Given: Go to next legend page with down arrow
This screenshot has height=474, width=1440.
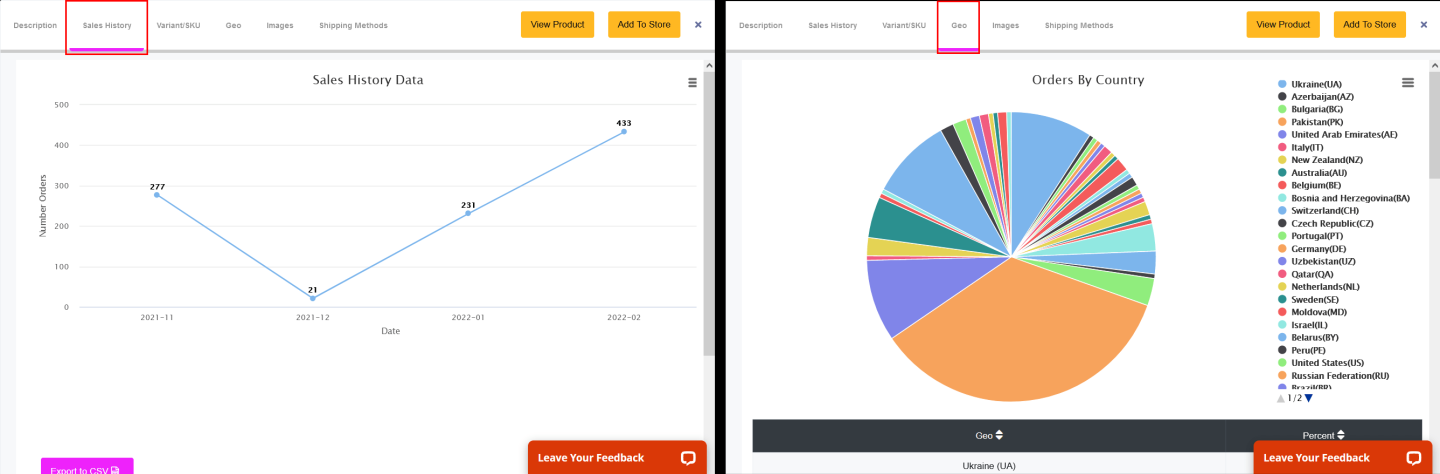Looking at the screenshot, I should (x=1308, y=398).
